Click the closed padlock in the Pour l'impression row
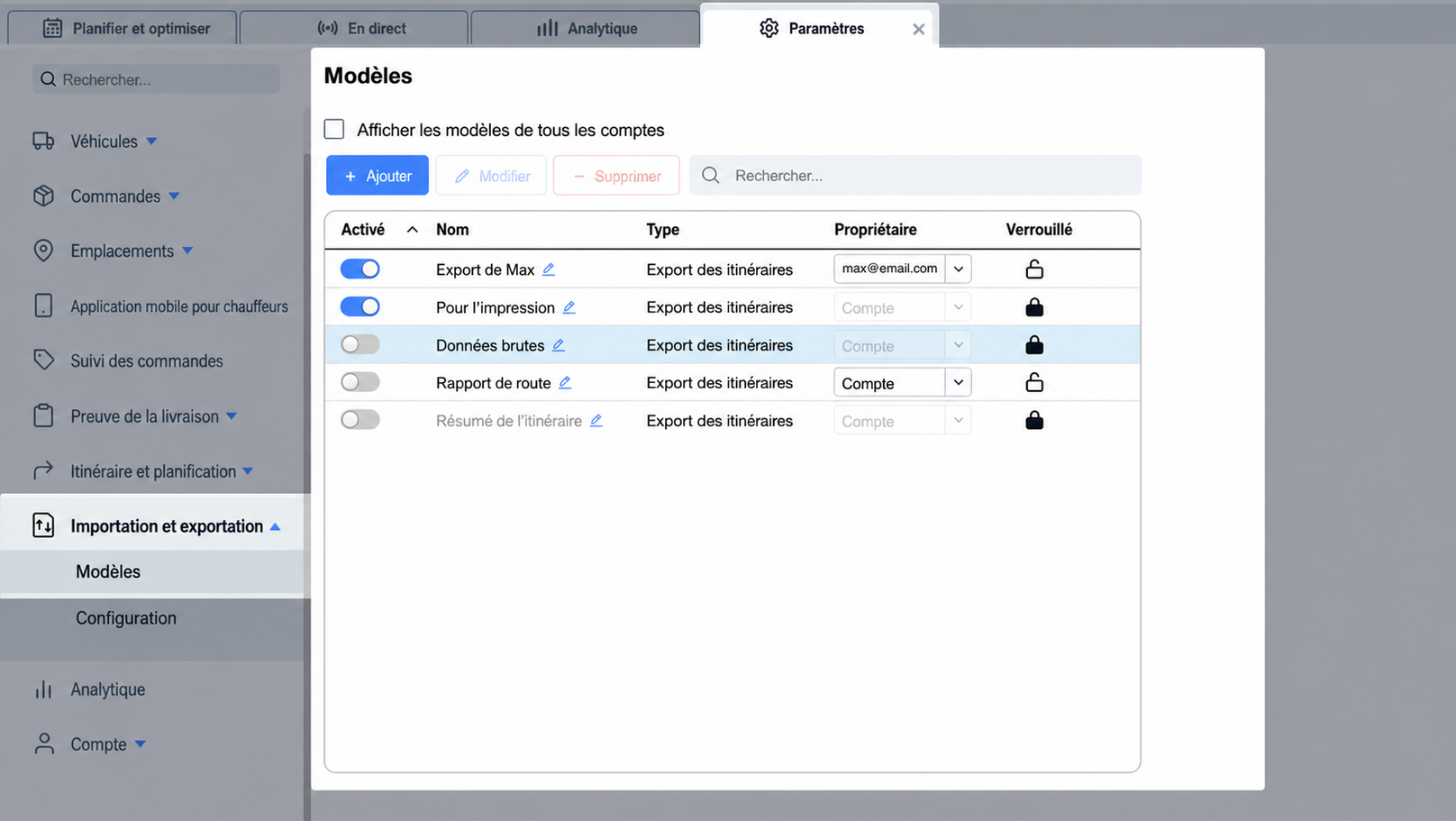 pyautogui.click(x=1034, y=307)
